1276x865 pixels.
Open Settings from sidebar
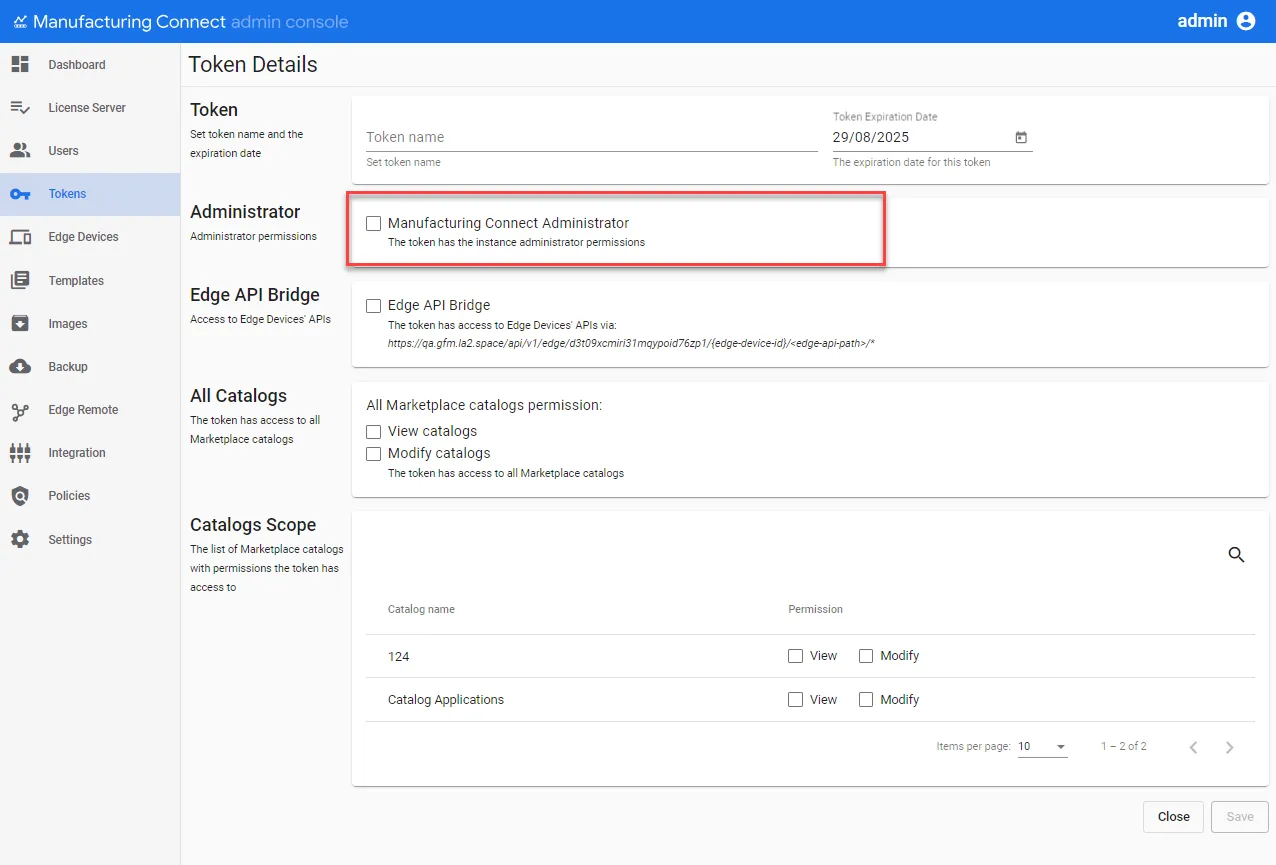pos(90,540)
